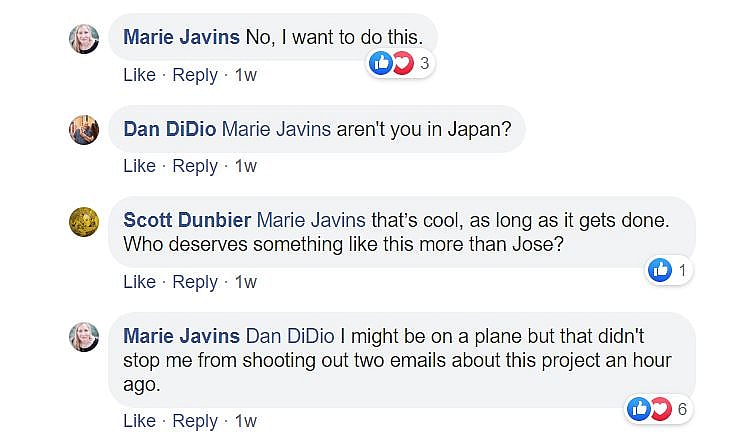Open reactions on Marie's plane comment

[x=657, y=408]
